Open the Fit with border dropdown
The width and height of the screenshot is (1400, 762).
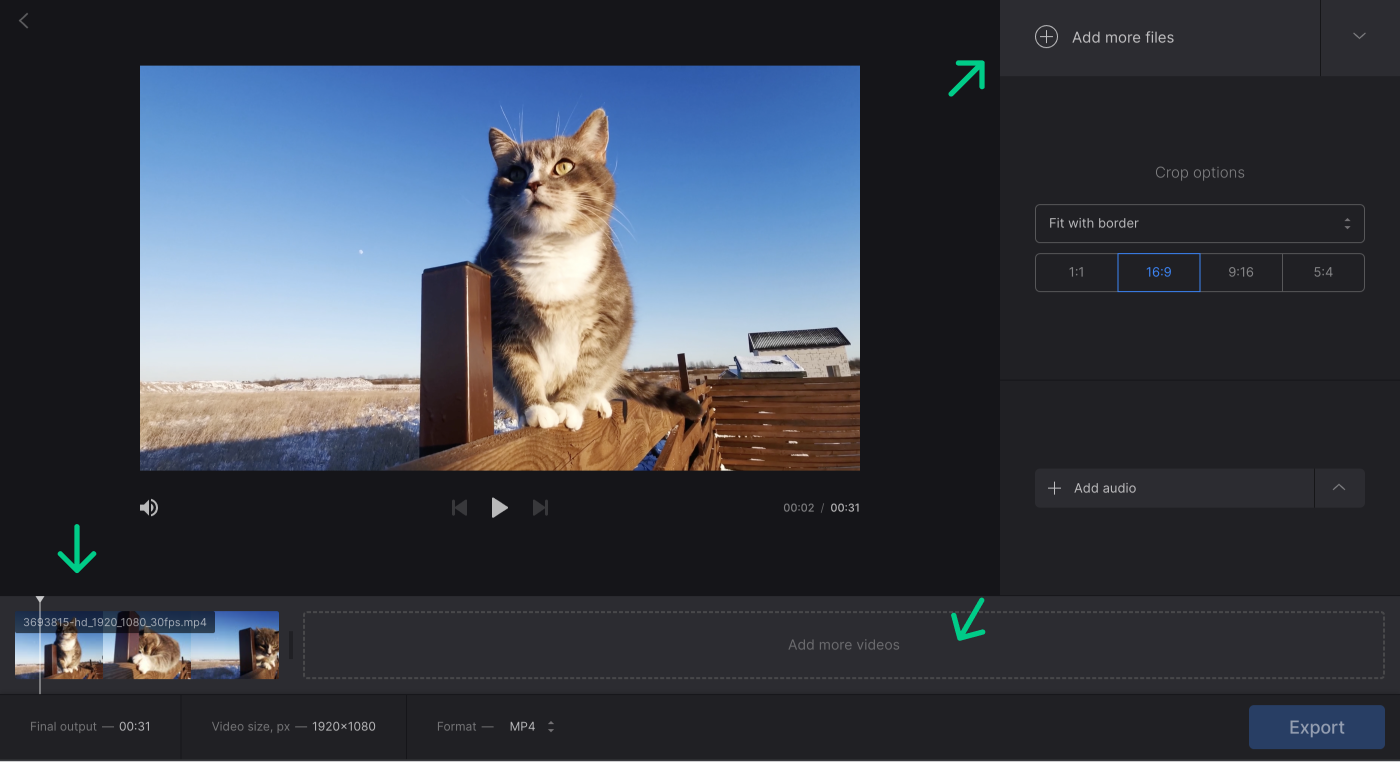click(1199, 223)
